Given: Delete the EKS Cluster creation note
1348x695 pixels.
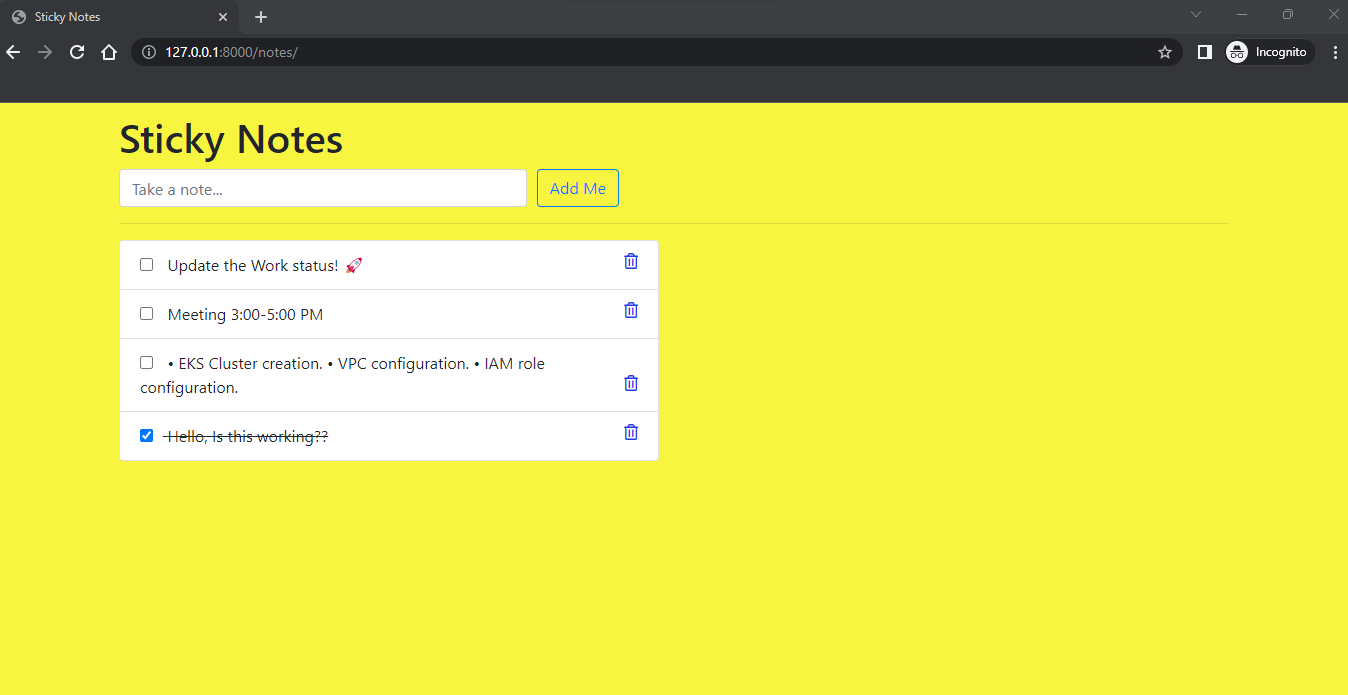Looking at the screenshot, I should coord(631,383).
